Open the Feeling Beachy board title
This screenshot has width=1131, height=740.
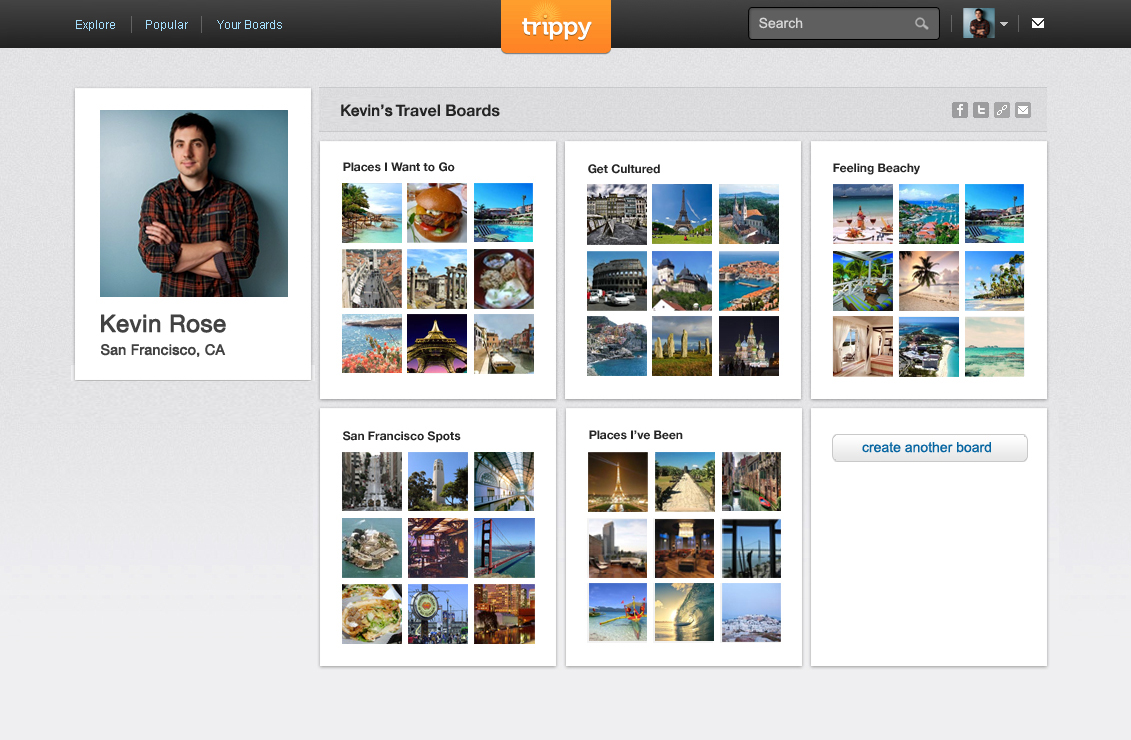point(876,168)
